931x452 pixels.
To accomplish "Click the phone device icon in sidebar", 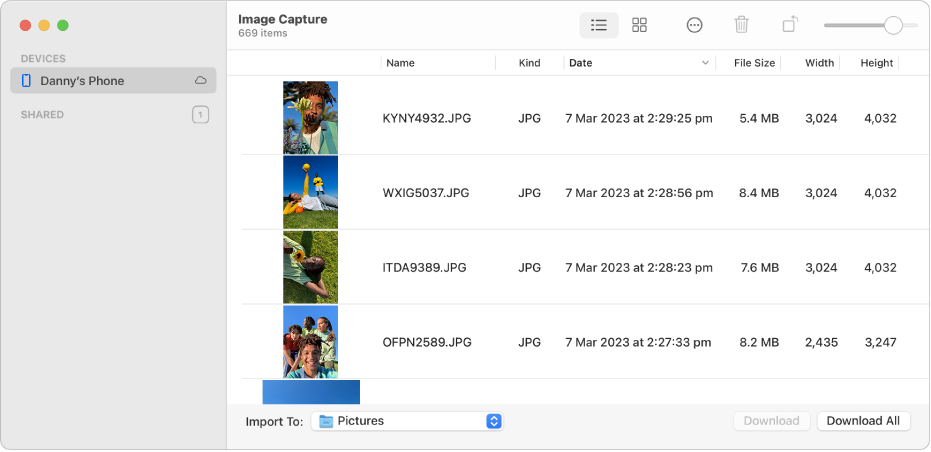I will (26, 80).
